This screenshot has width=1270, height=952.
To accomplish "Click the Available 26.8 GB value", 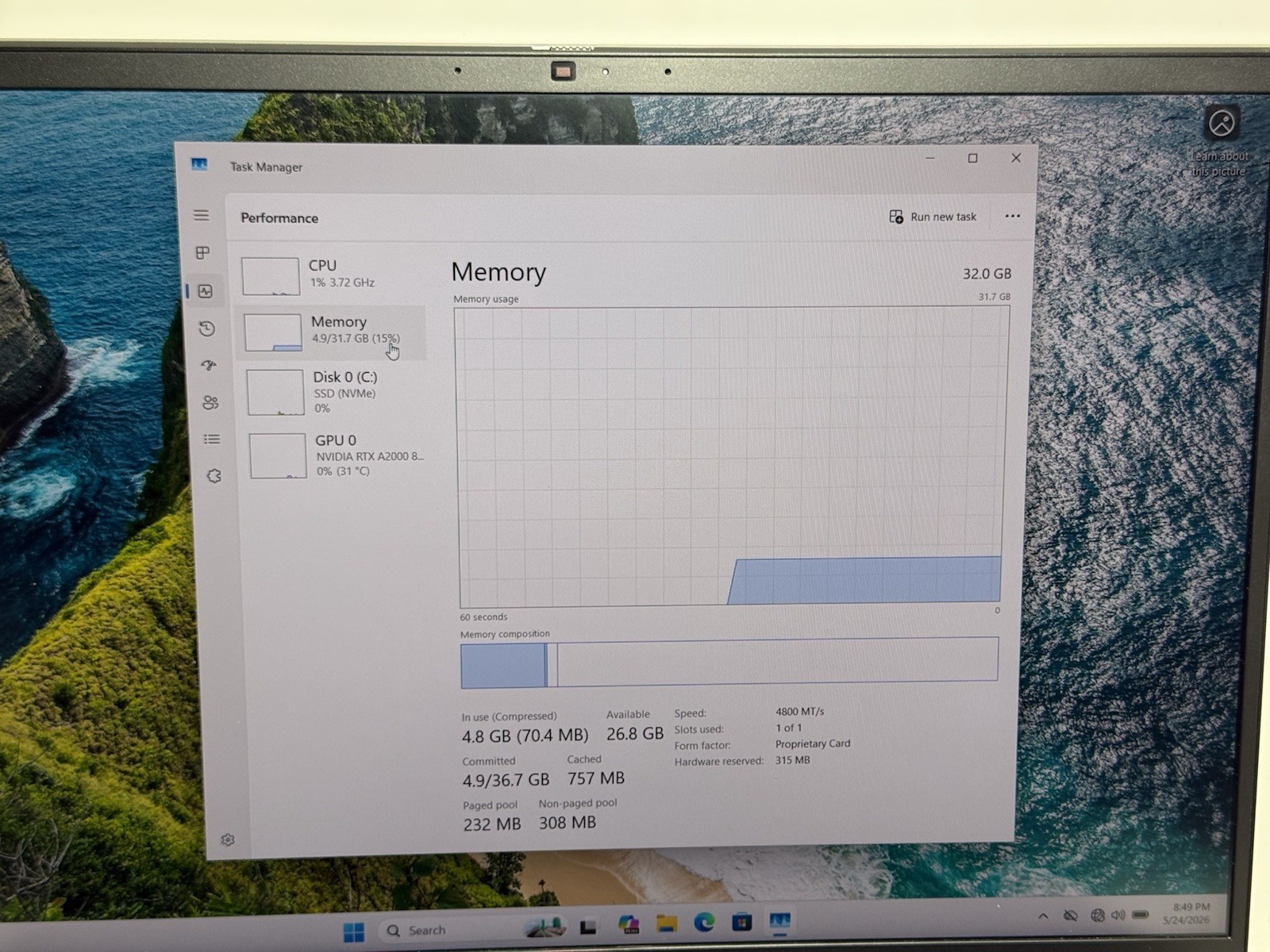I will coord(635,734).
